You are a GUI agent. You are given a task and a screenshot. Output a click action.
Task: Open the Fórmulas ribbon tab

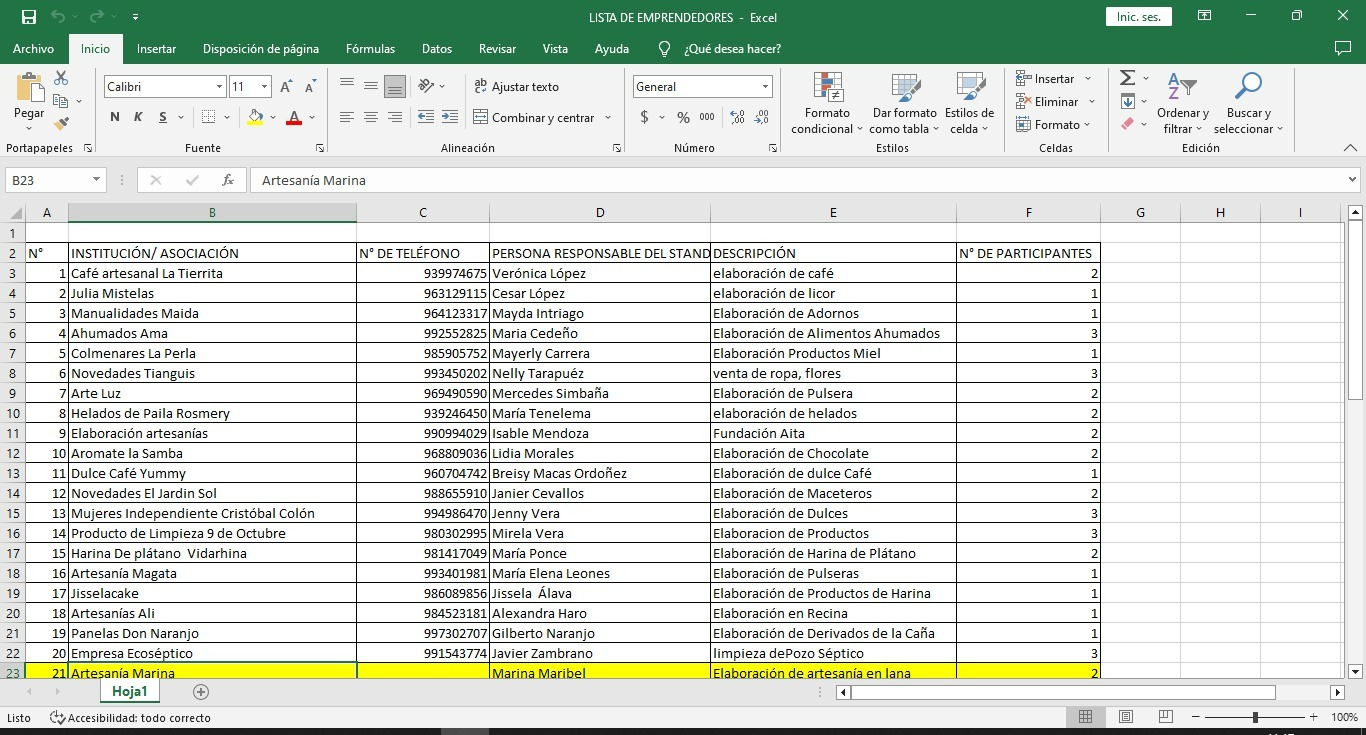(370, 48)
